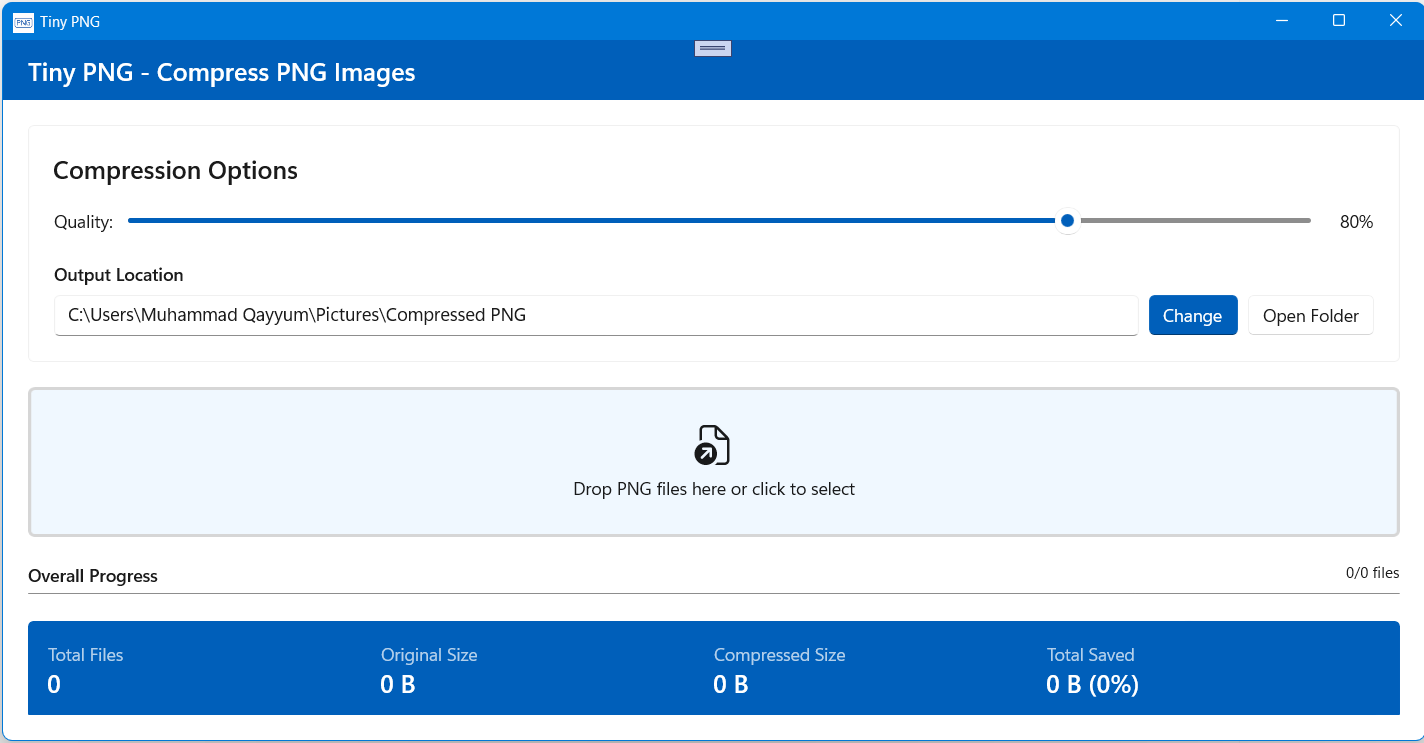Select the Total Files statistic
1424x743 pixels.
coord(86,670)
